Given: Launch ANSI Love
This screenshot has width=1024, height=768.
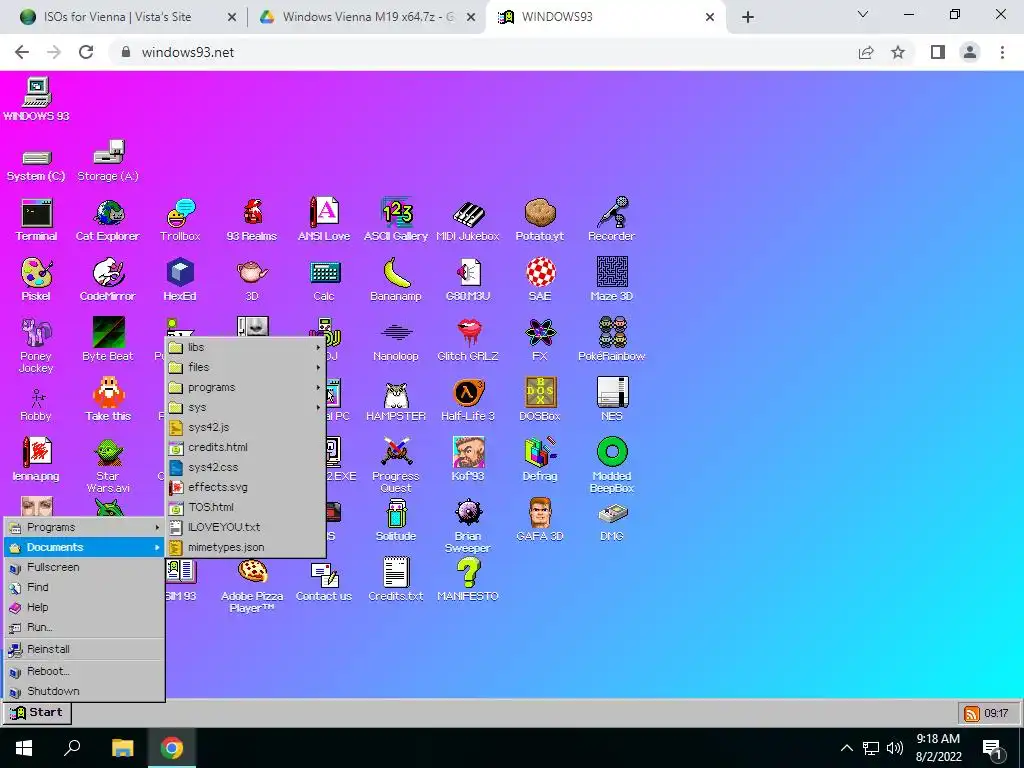Looking at the screenshot, I should coord(324,219).
